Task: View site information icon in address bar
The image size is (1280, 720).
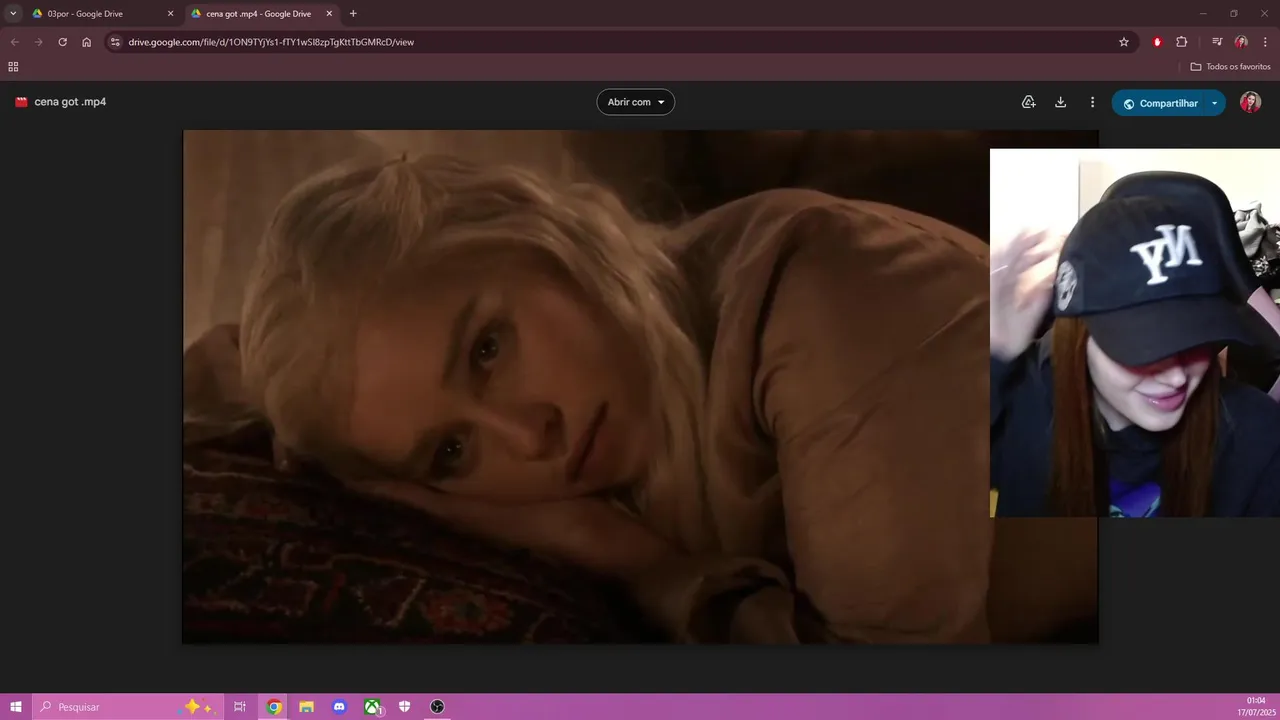Action: pyautogui.click(x=115, y=42)
